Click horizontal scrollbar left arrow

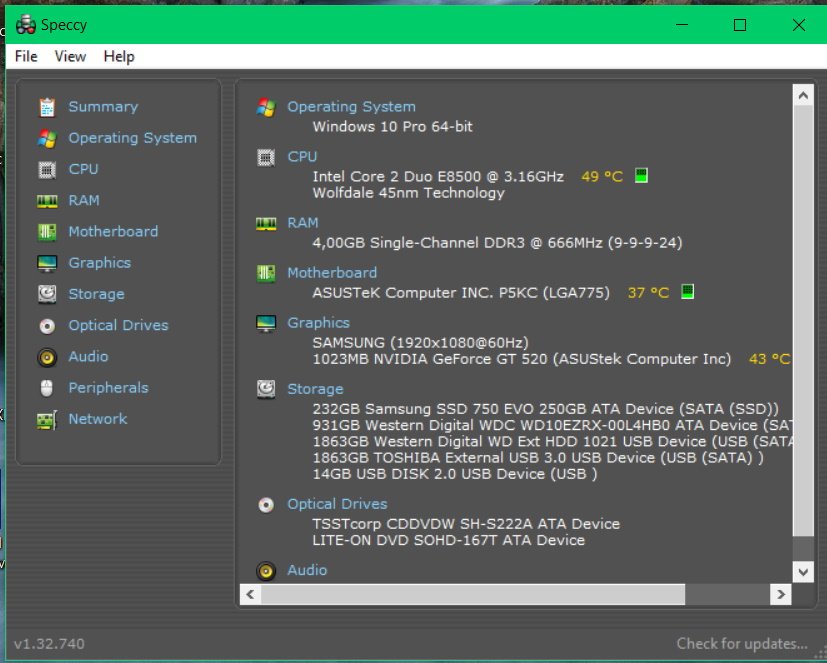pyautogui.click(x=251, y=594)
